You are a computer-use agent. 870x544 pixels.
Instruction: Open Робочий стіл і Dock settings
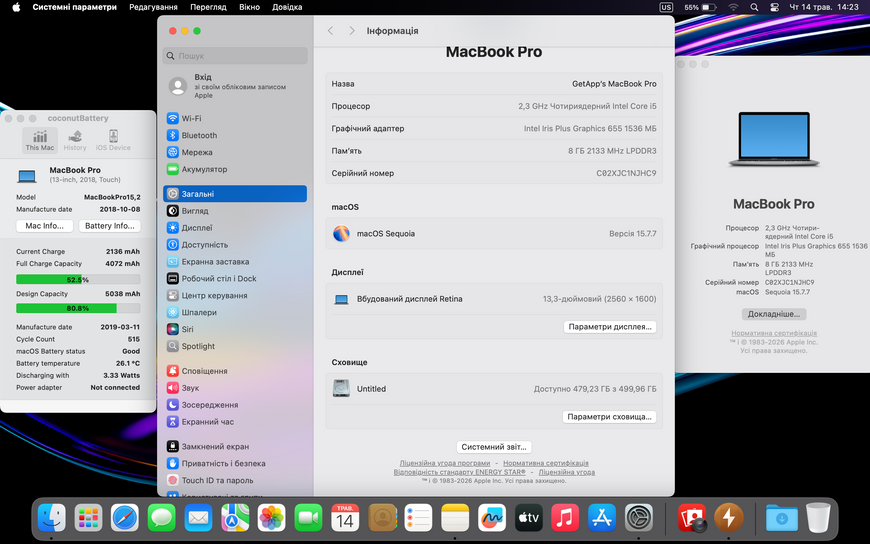click(x=235, y=279)
